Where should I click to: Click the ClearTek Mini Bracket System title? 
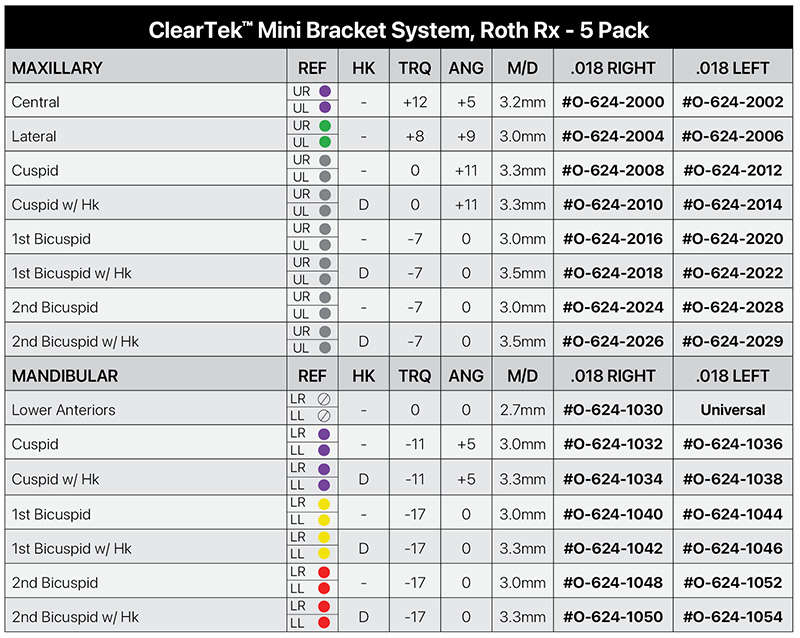coord(398,30)
